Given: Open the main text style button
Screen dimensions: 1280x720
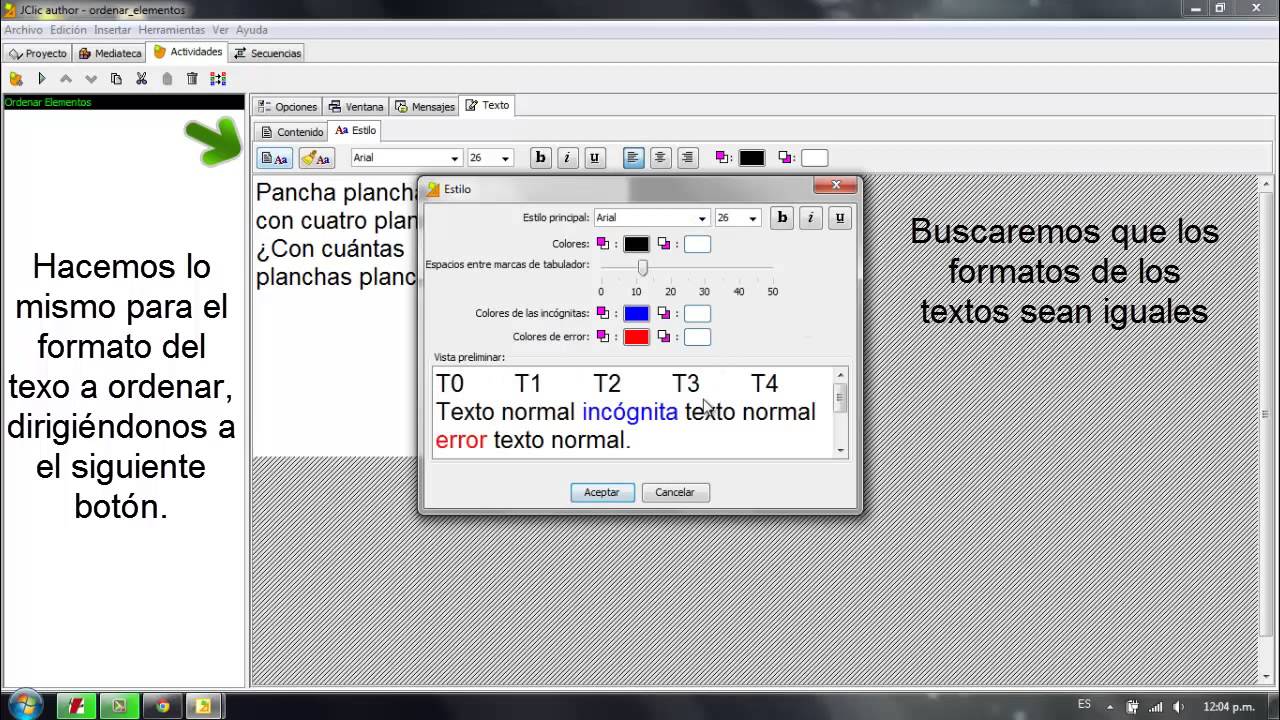Looking at the screenshot, I should pyautogui.click(x=275, y=158).
